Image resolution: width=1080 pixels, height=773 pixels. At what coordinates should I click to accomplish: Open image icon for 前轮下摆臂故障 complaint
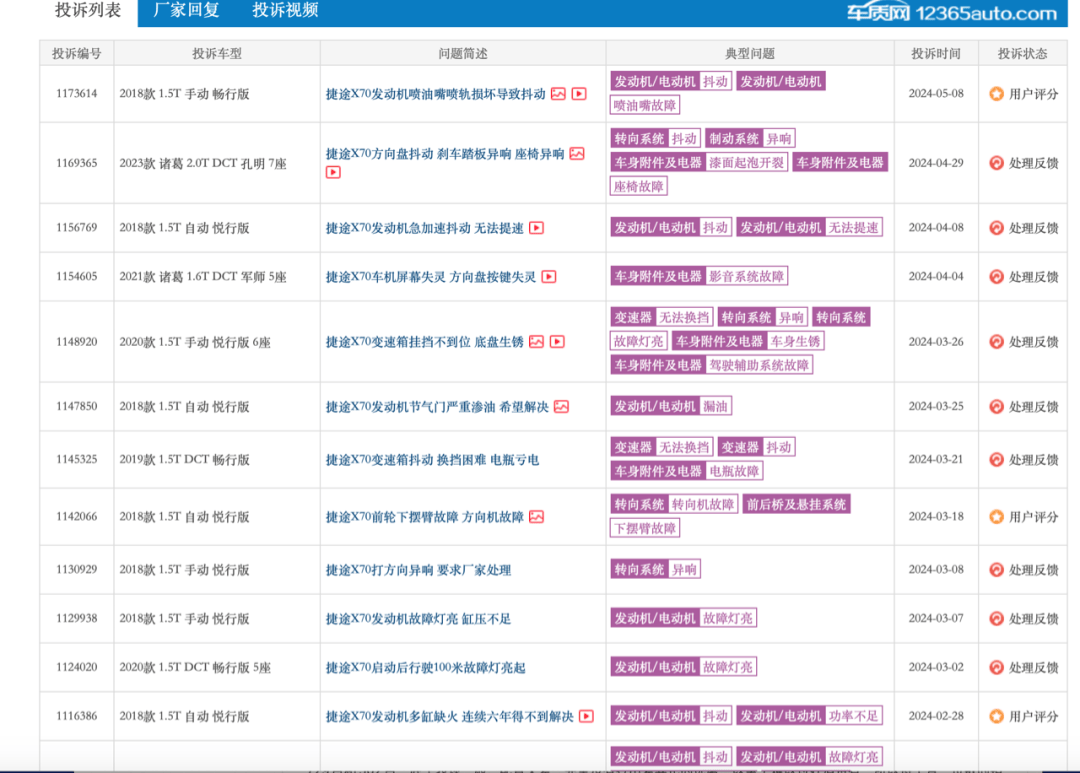[x=537, y=517]
